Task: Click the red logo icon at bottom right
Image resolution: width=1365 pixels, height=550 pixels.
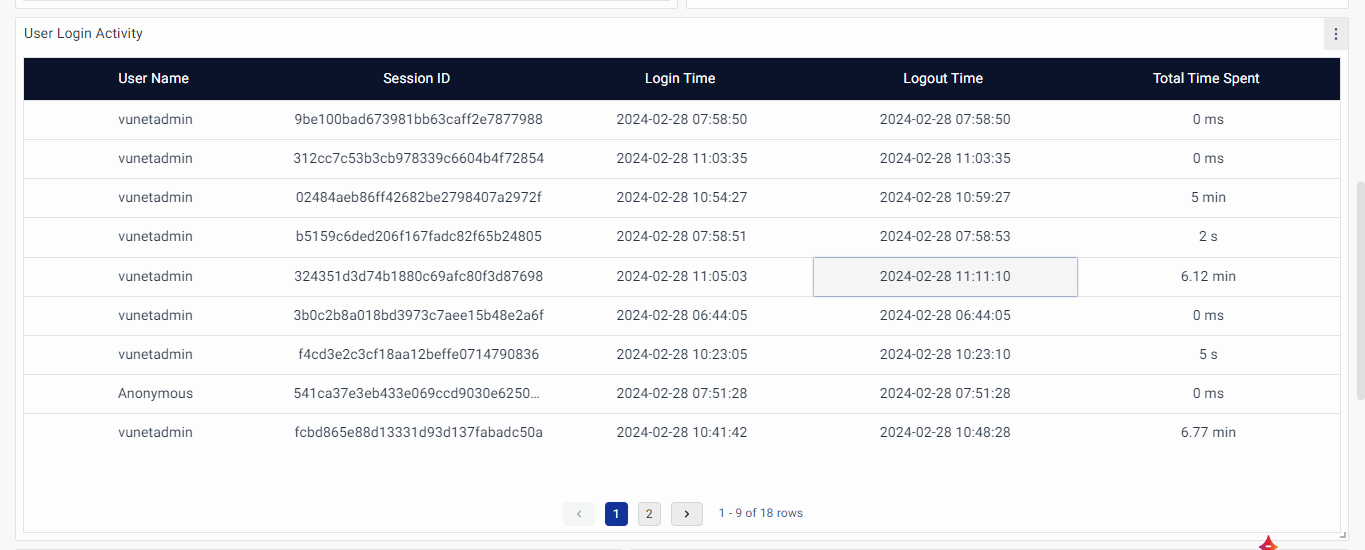Action: point(1268,544)
